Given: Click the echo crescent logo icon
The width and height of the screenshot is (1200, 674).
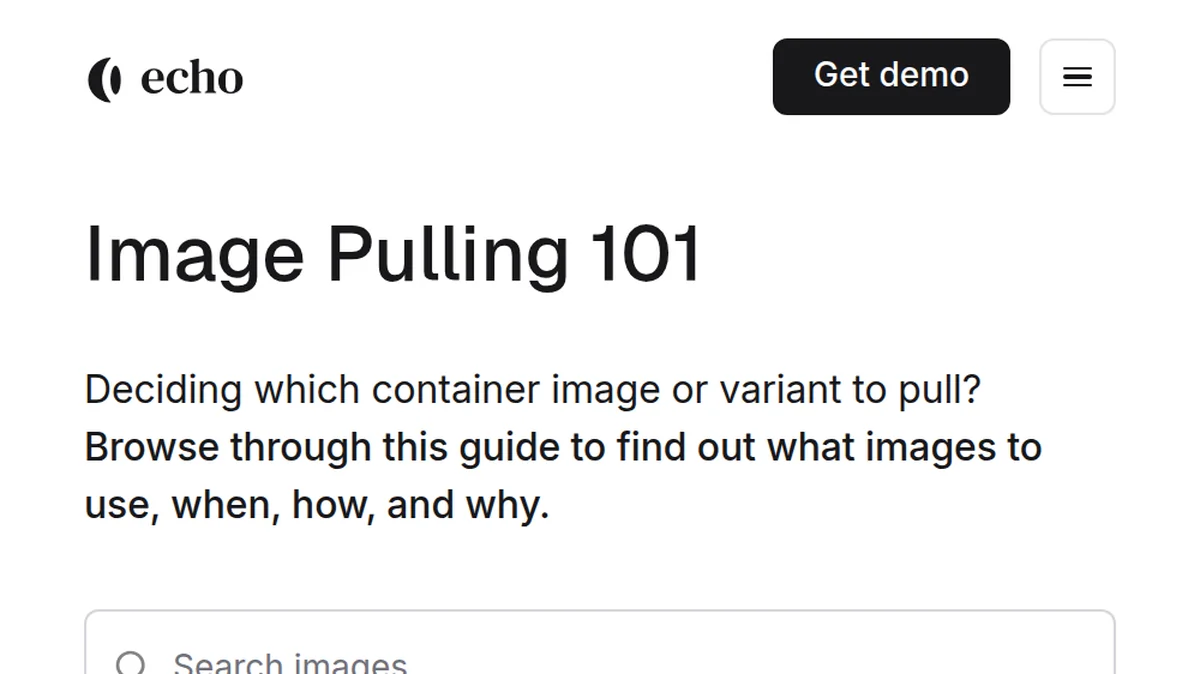Looking at the screenshot, I should 104,79.
